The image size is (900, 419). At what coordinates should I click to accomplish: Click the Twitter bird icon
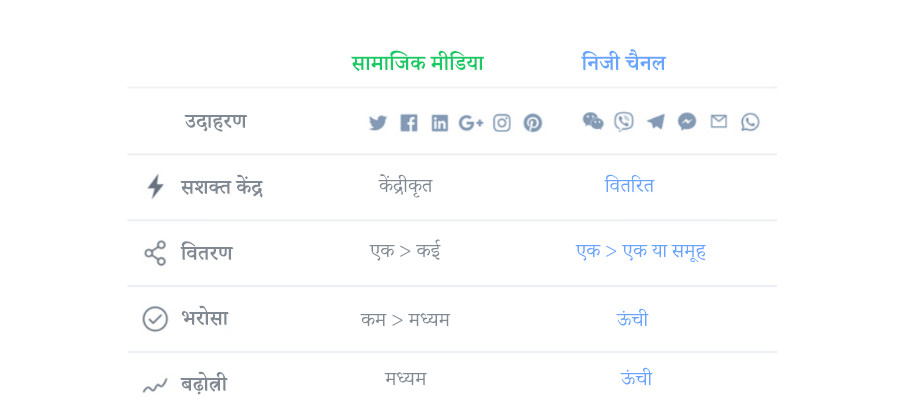point(378,123)
